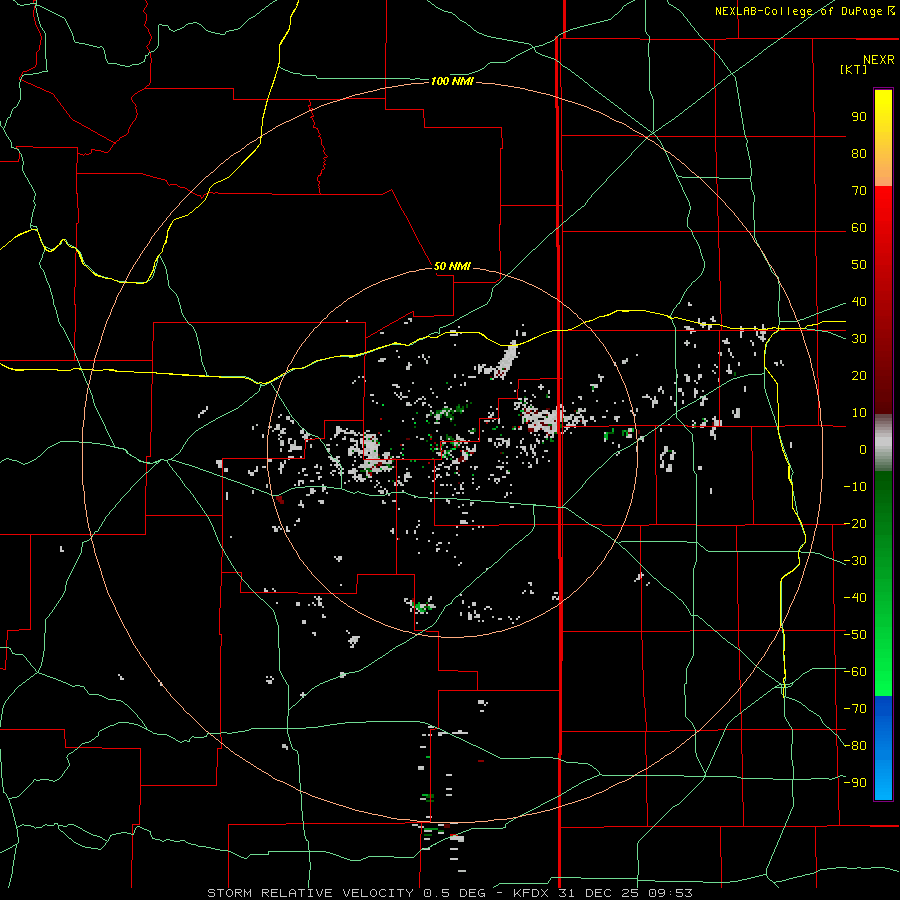The height and width of the screenshot is (900, 900).
Task: Click the 40 value on the velocity scale
Action: 859,302
